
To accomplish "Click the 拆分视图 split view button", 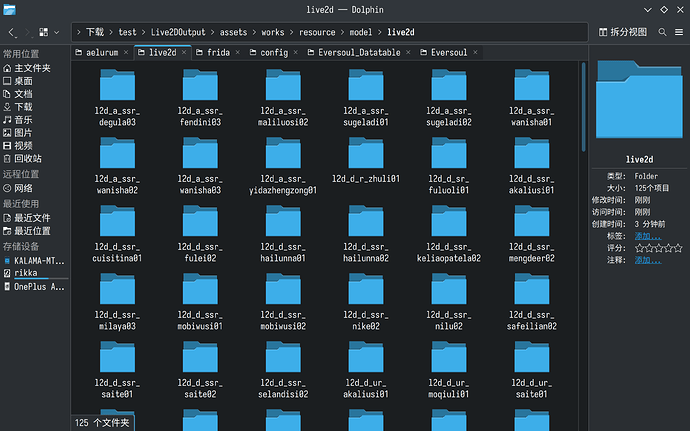I will click(623, 32).
